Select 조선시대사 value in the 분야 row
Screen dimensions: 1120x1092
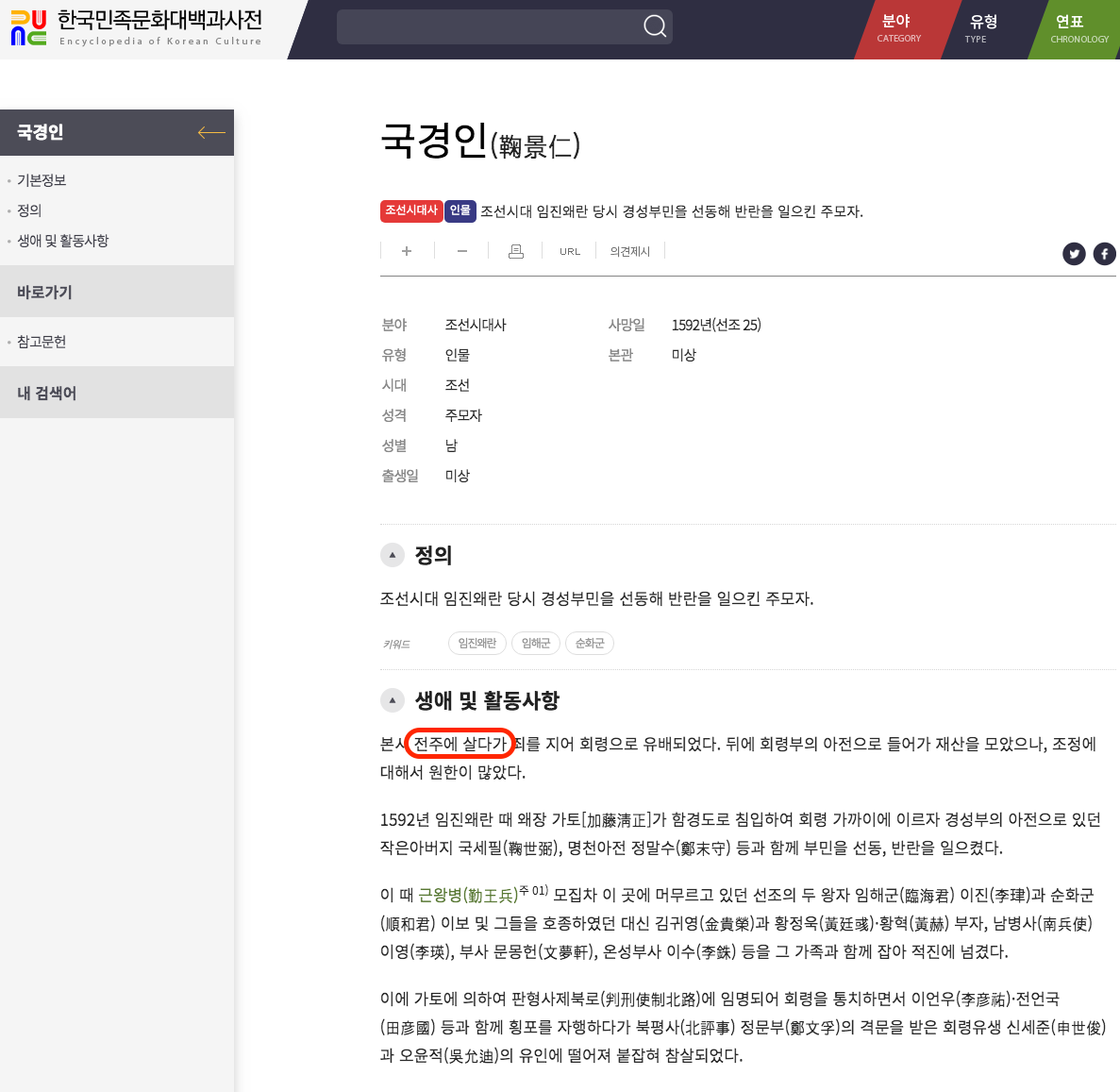[x=476, y=326]
